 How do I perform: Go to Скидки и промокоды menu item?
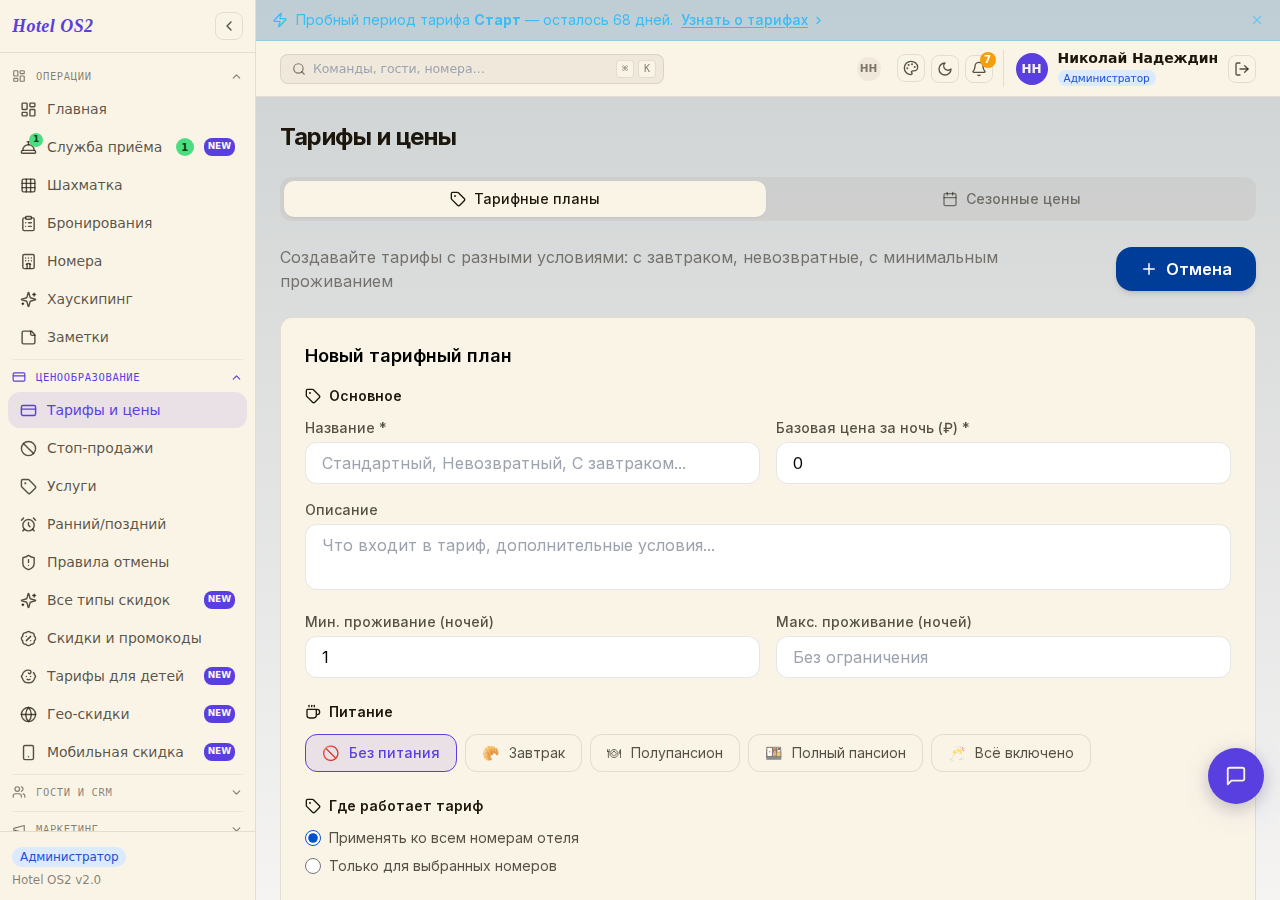[x=127, y=638]
